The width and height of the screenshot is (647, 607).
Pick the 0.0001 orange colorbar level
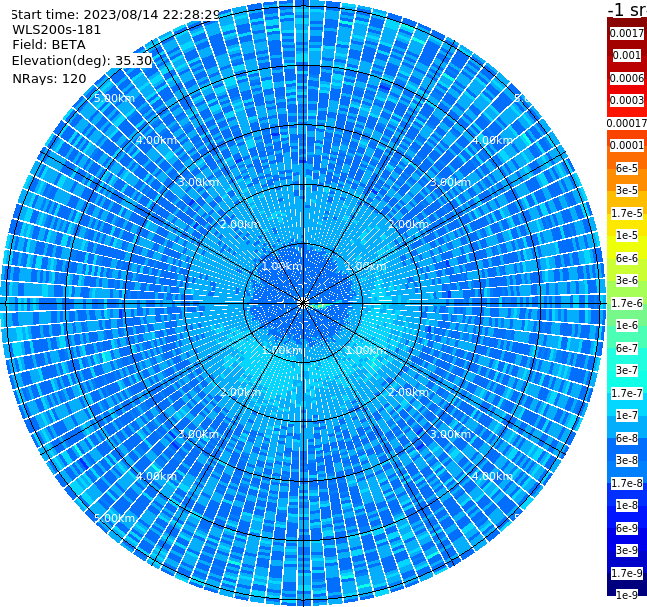tap(627, 145)
